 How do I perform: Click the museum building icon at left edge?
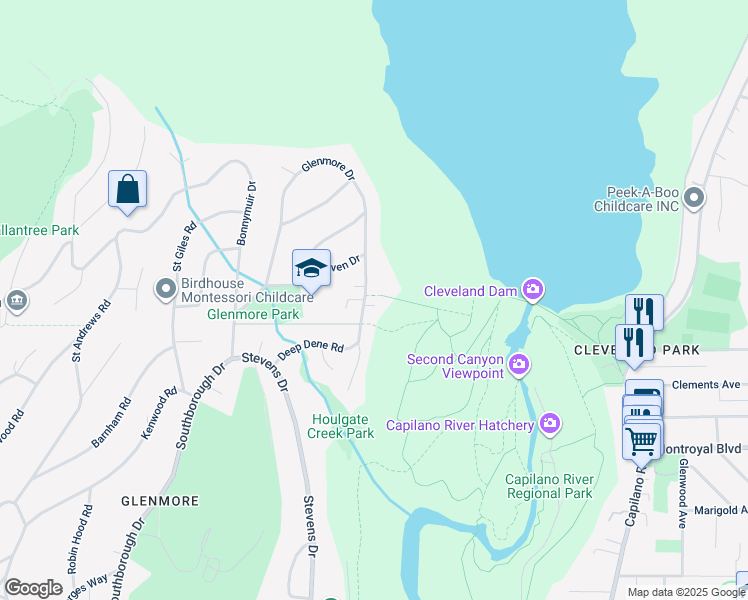point(17,300)
